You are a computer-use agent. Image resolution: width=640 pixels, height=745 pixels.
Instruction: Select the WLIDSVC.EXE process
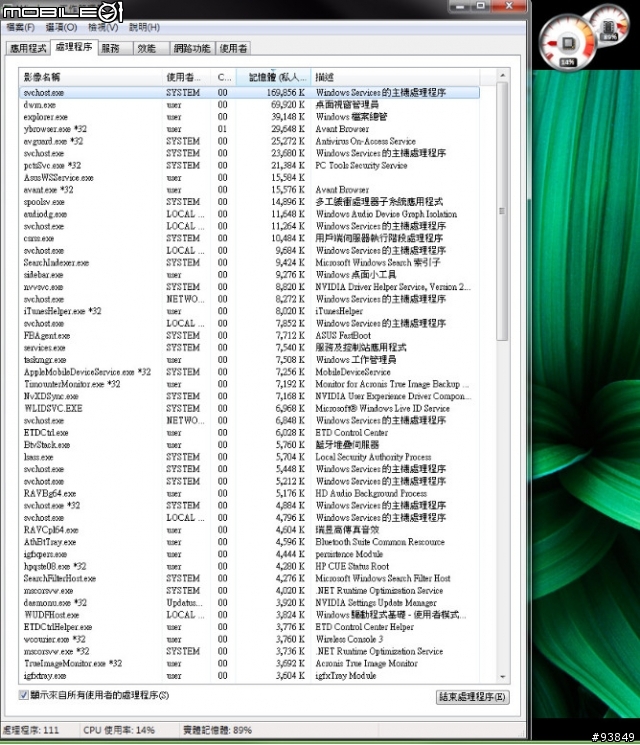249,409
